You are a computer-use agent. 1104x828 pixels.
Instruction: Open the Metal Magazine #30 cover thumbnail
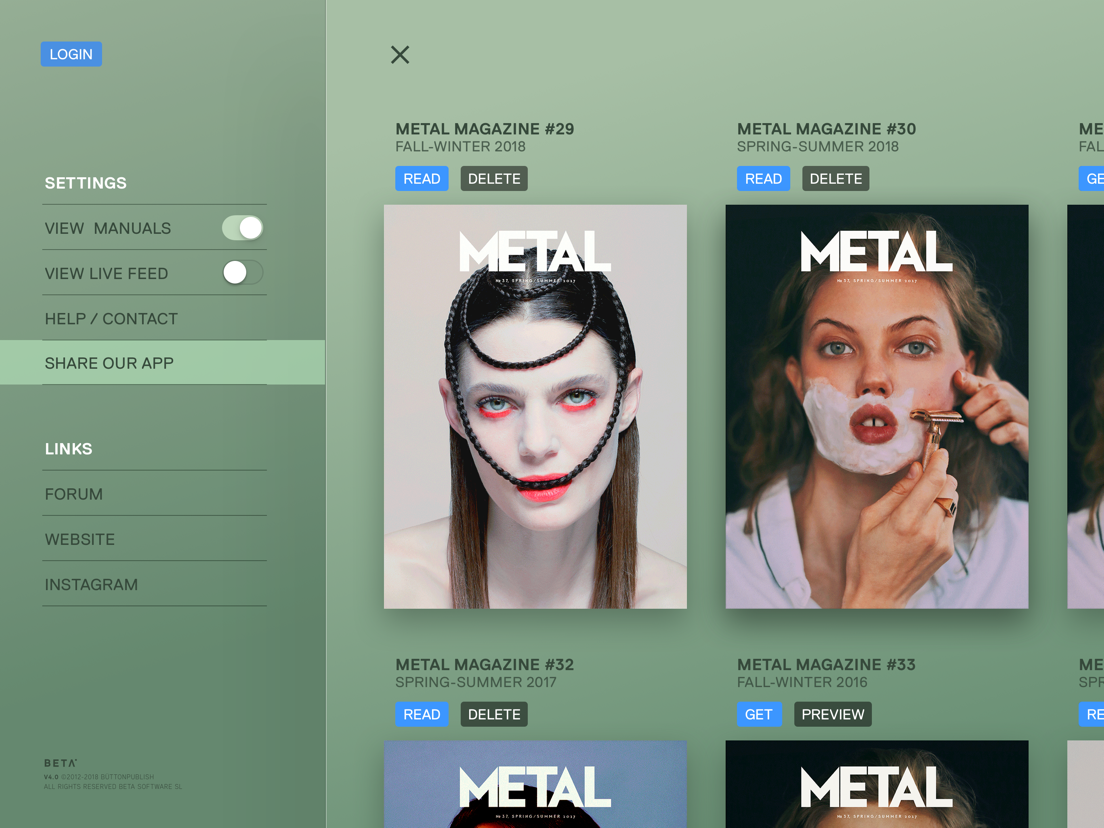877,406
